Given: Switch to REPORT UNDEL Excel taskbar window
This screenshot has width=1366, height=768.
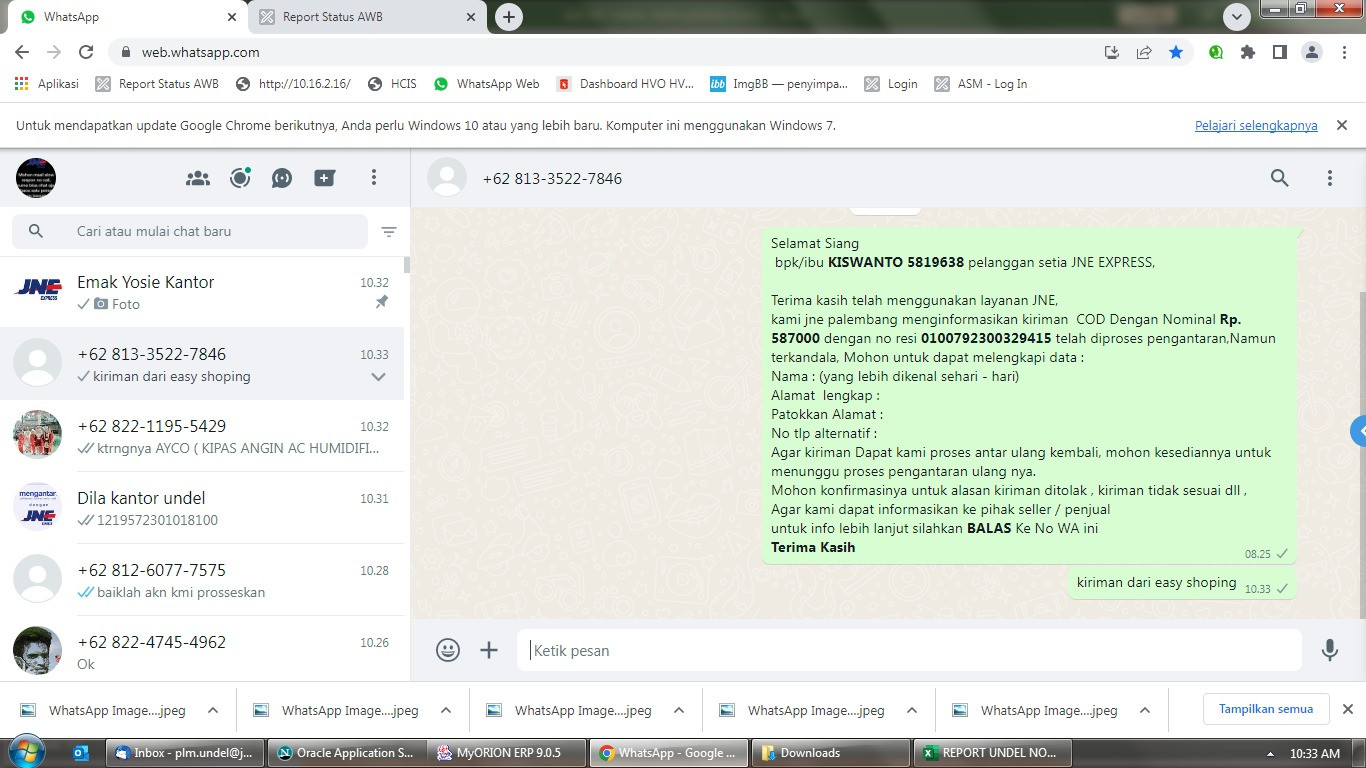Looking at the screenshot, I should 991,753.
